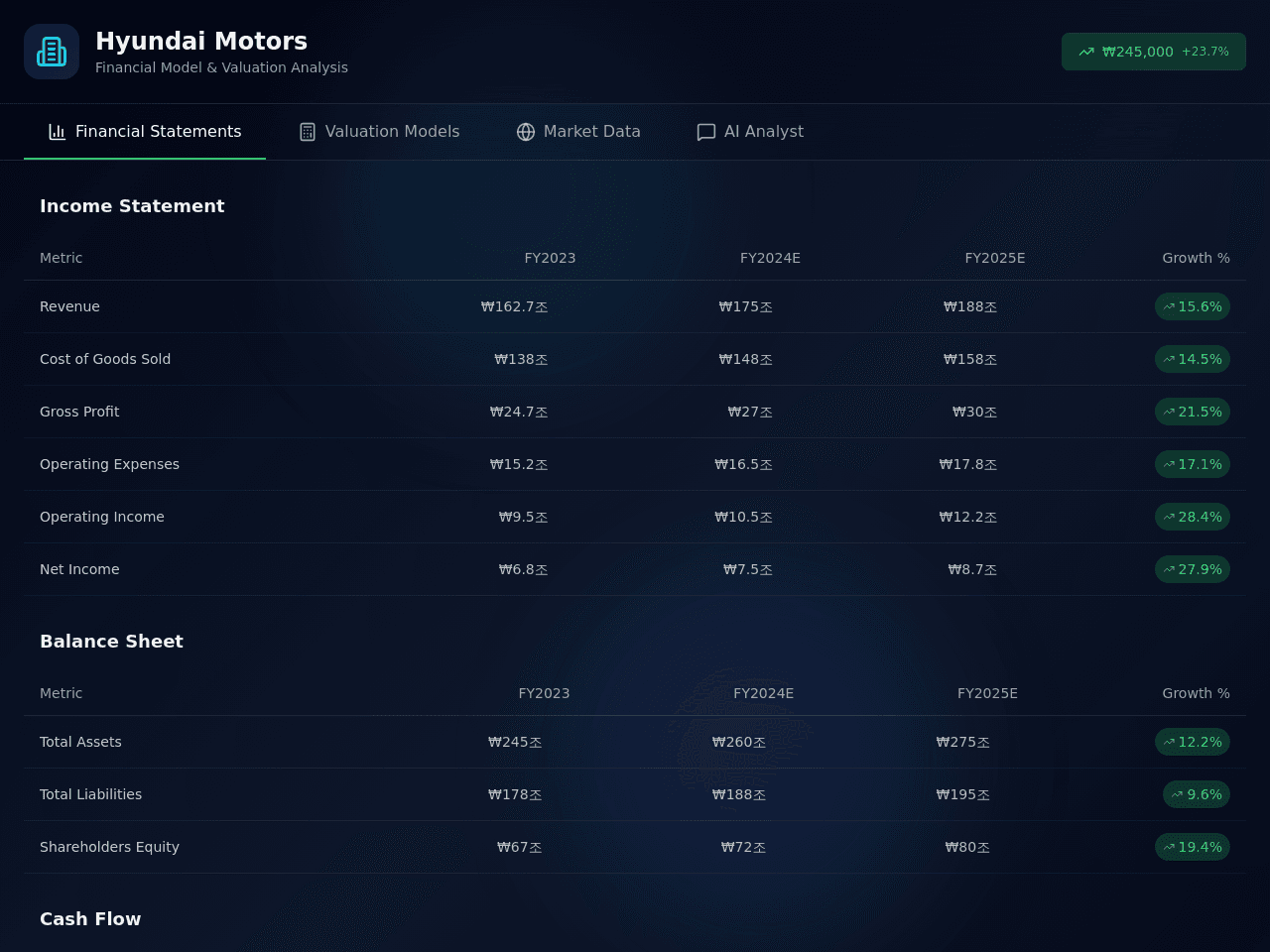Click the bar chart icon on Financial Statements tab
Viewport: 1270px width, 952px height.
58,132
